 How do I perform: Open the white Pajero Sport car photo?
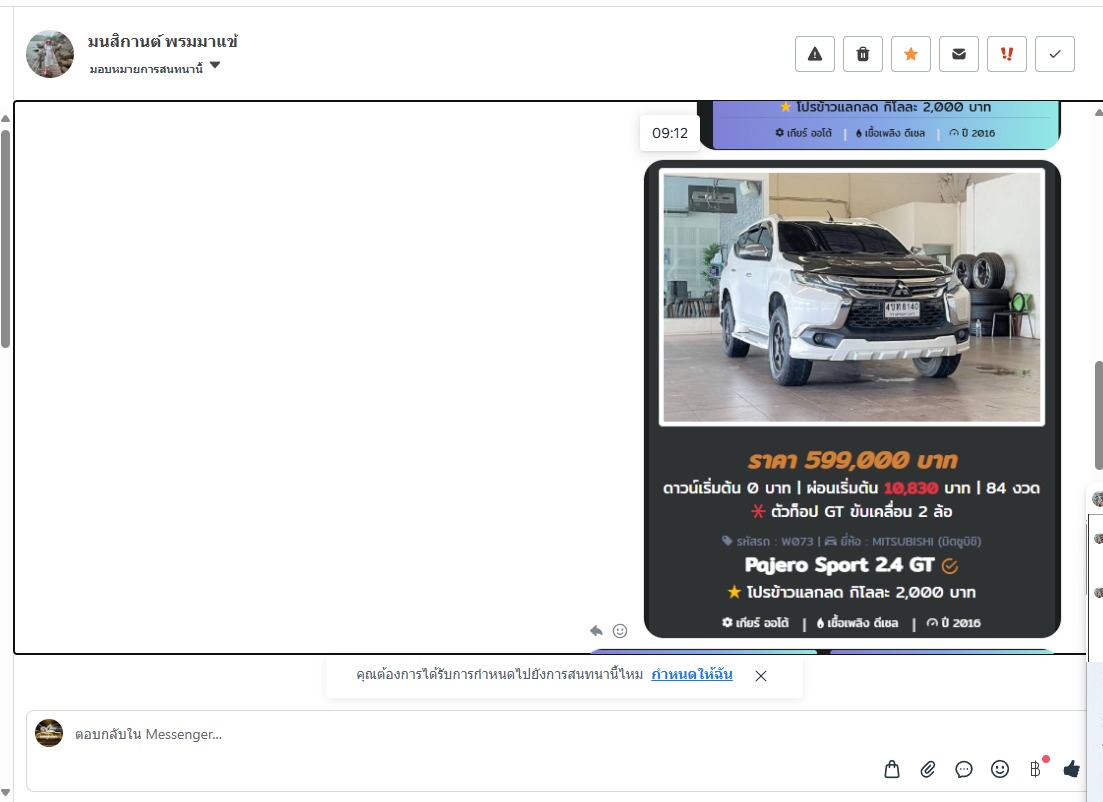(x=852, y=297)
